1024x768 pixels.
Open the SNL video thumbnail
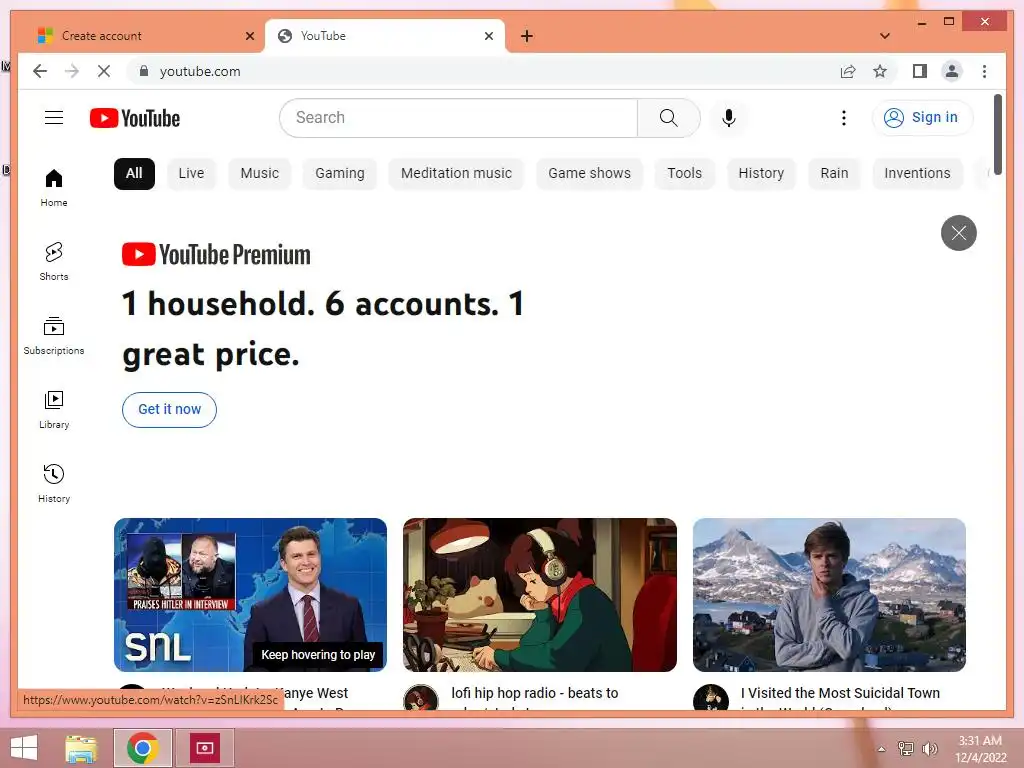click(x=250, y=594)
